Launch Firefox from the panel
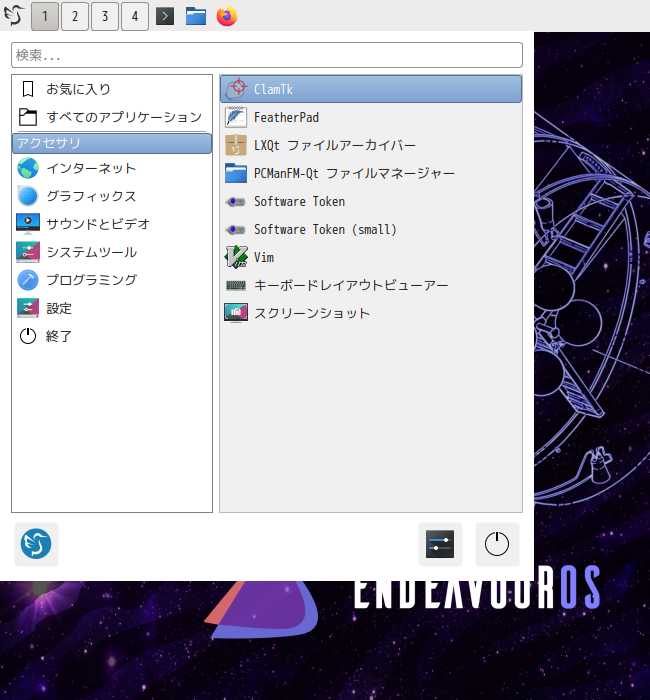Image resolution: width=650 pixels, height=700 pixels. 227,16
